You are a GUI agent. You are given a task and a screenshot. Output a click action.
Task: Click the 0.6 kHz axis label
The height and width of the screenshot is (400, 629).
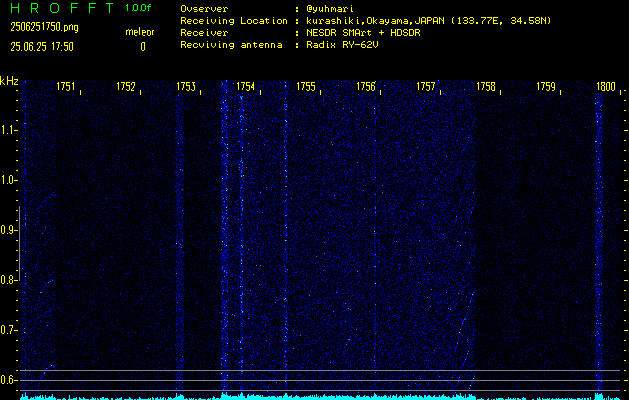point(7,380)
